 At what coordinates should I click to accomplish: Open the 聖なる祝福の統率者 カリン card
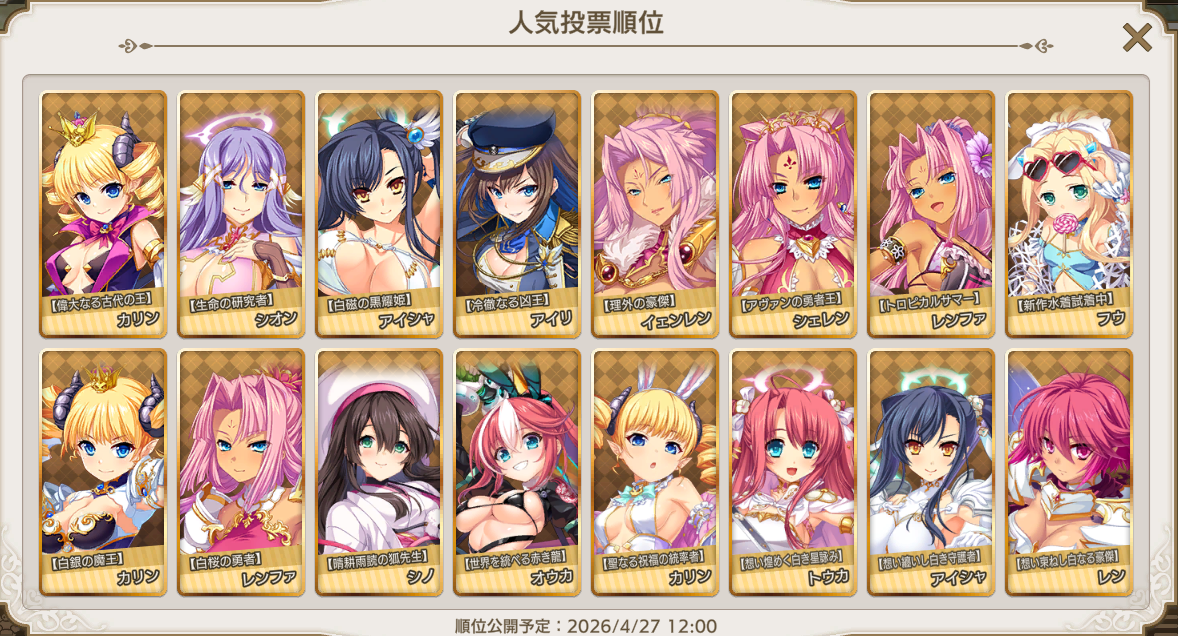[655, 472]
